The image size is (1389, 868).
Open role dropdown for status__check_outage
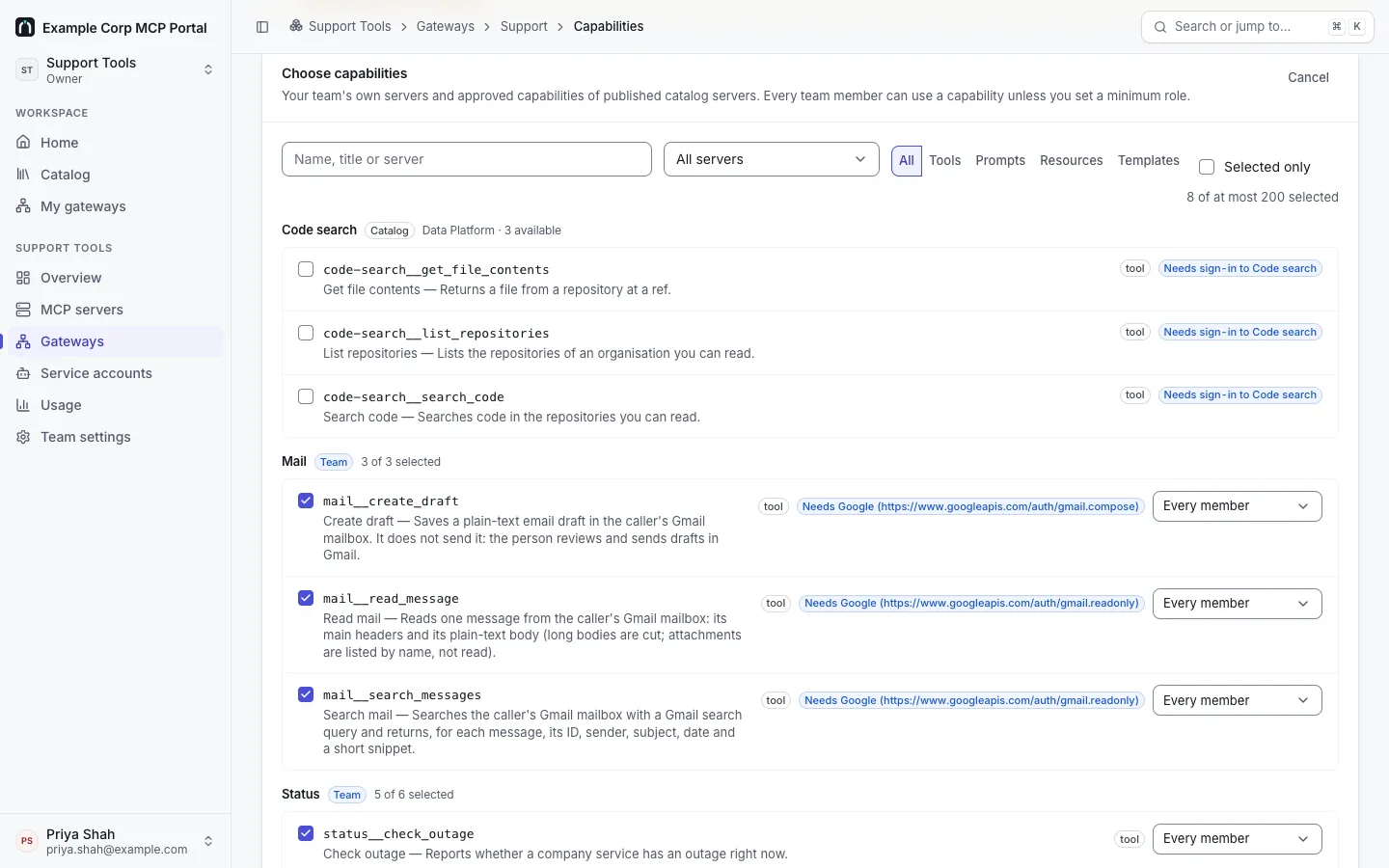[x=1237, y=839]
